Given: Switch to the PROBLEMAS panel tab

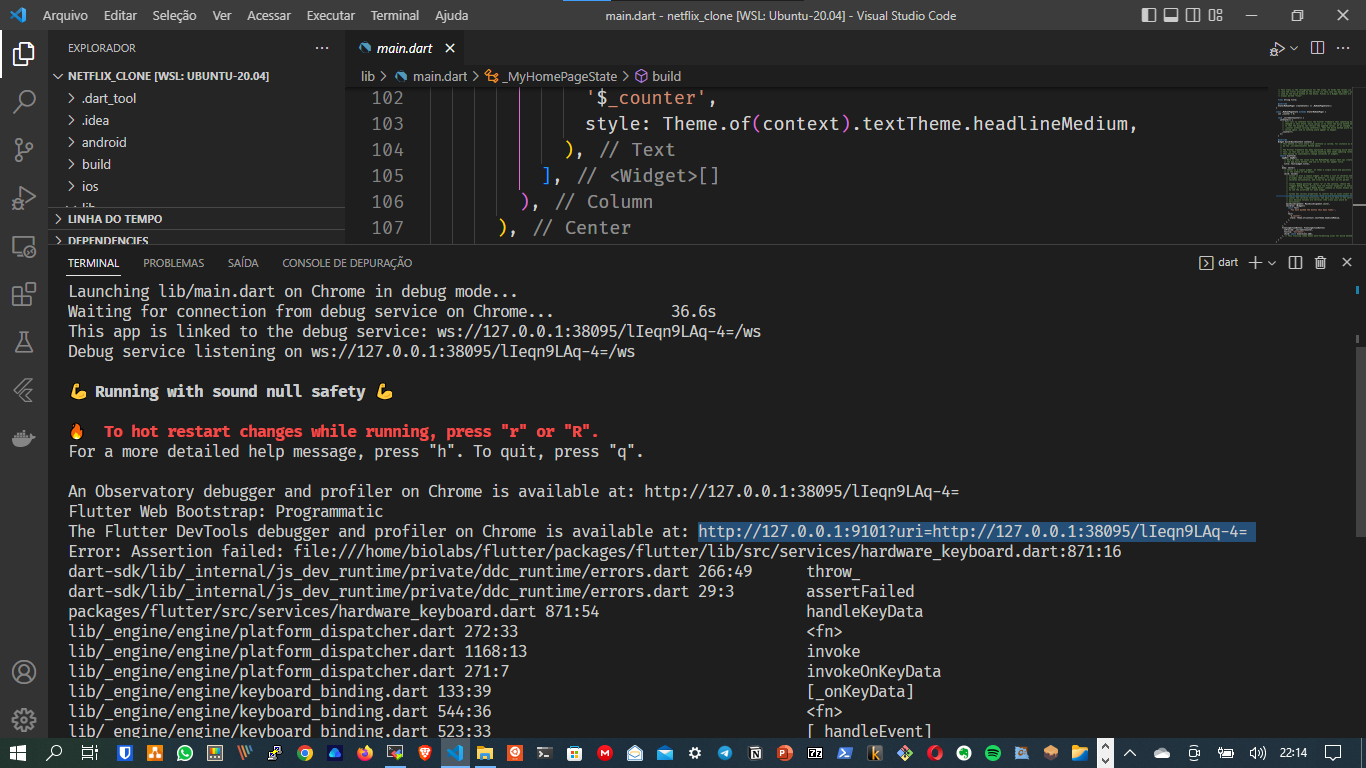Looking at the screenshot, I should coord(174,263).
